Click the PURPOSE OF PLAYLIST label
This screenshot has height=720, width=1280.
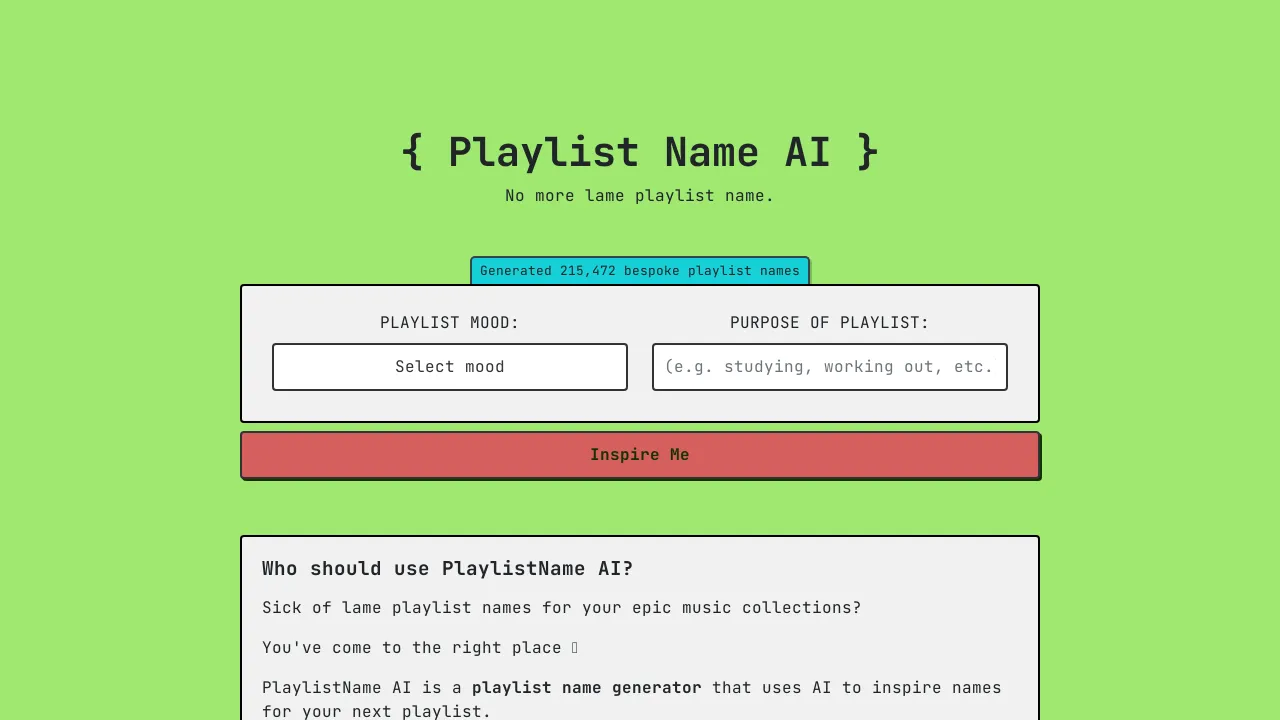click(830, 323)
